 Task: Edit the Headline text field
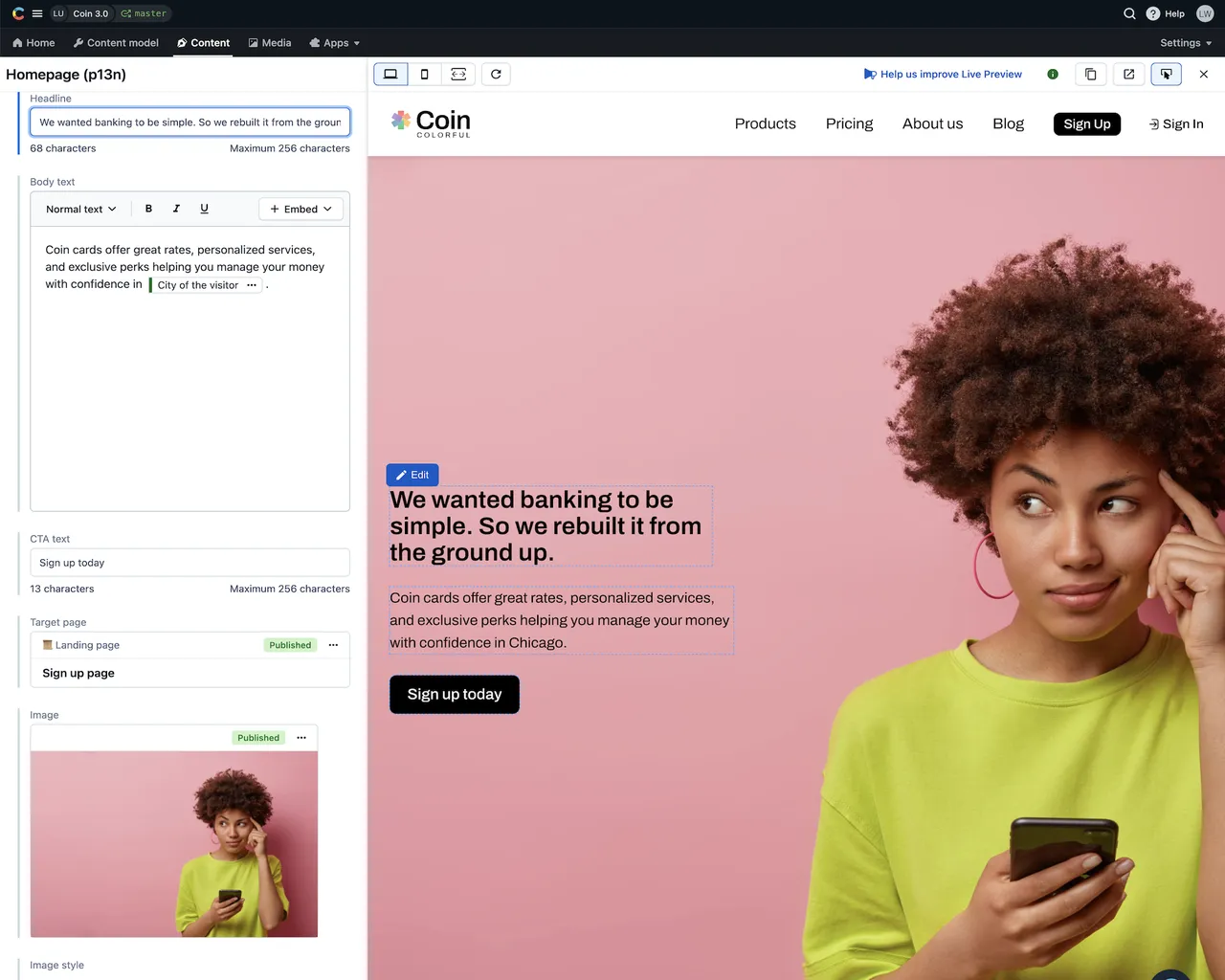(x=190, y=122)
